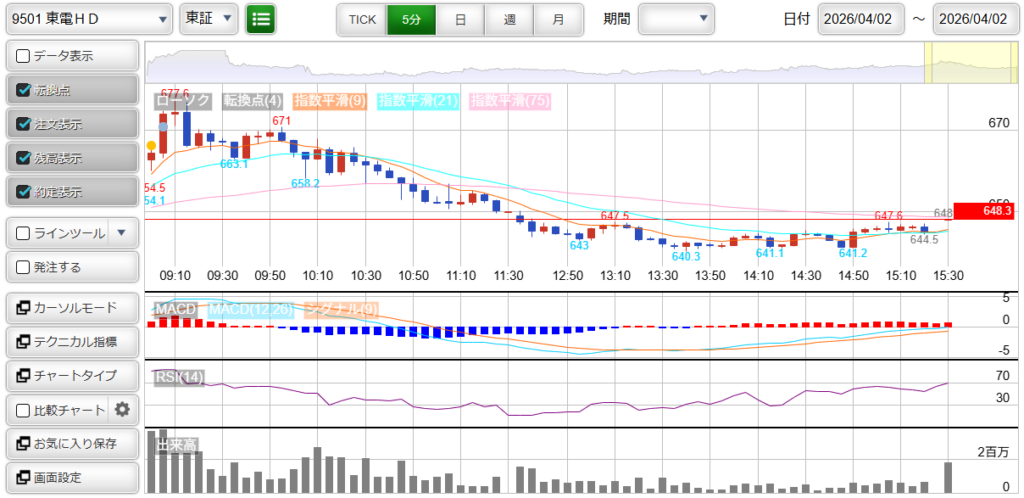Save chart with お気に入り保存
The height and width of the screenshot is (498, 1024).
[x=71, y=443]
